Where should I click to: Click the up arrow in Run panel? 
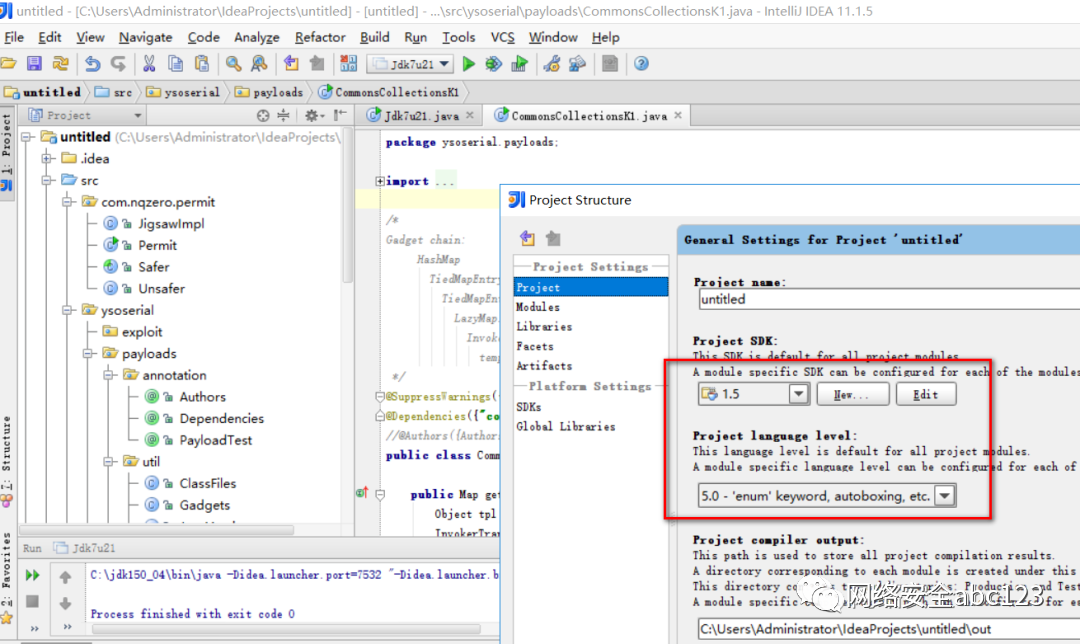coord(65,577)
